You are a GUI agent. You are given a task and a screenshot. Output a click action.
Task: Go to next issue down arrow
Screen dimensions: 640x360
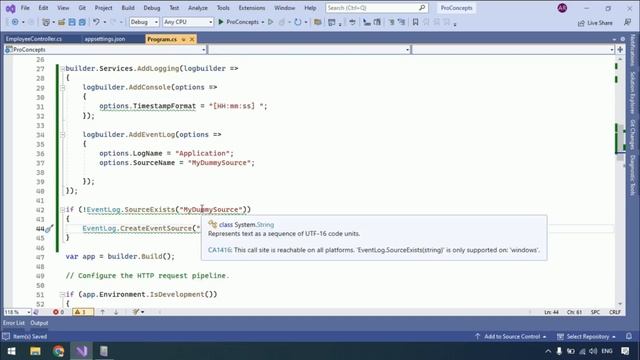pyautogui.click(x=116, y=312)
